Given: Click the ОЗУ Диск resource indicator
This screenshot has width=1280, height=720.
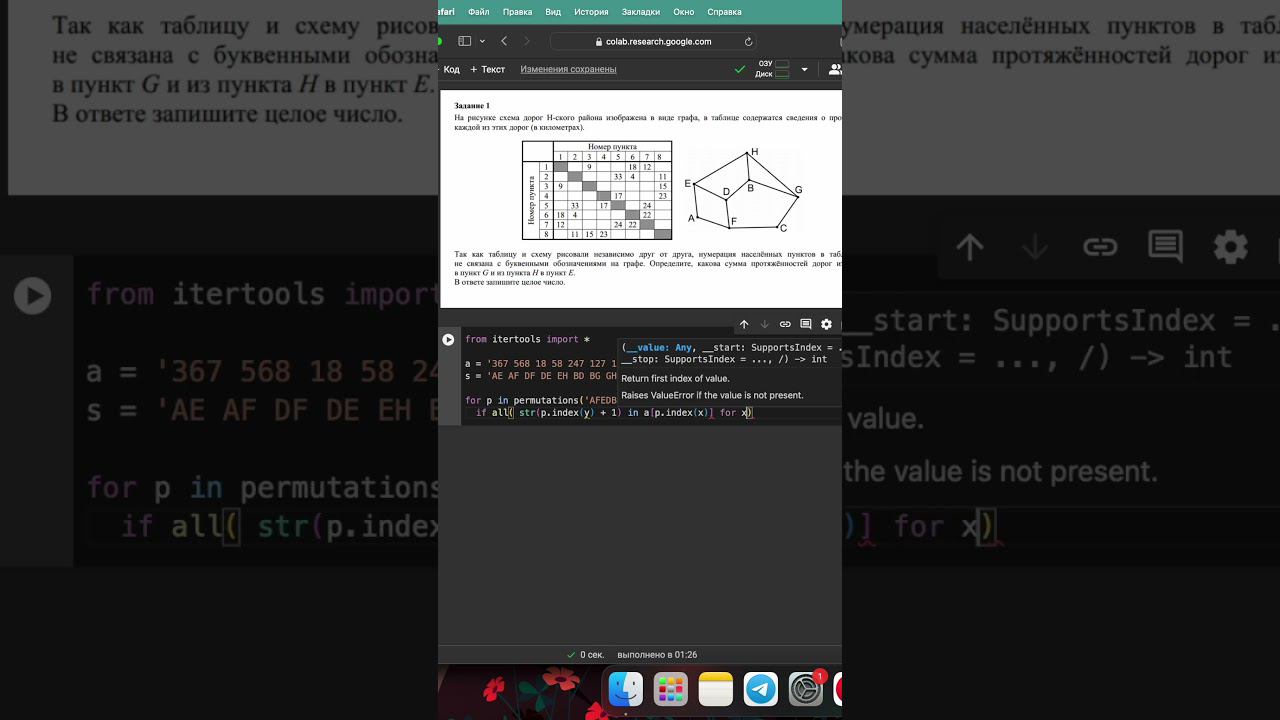Looking at the screenshot, I should [772, 69].
